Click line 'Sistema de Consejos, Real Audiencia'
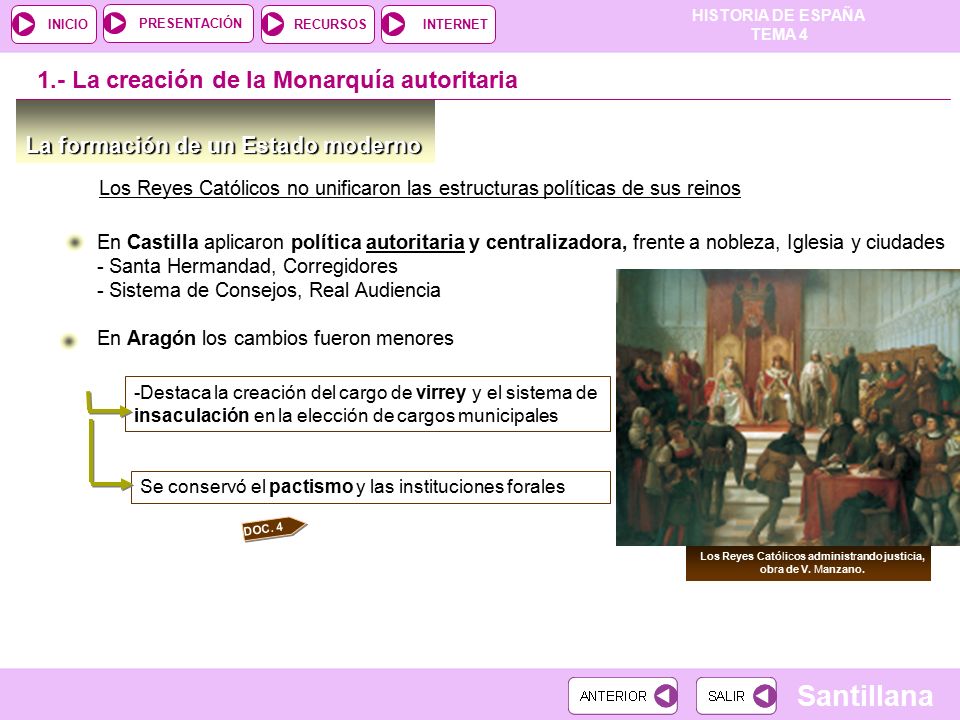The width and height of the screenshot is (960, 720). (x=269, y=290)
